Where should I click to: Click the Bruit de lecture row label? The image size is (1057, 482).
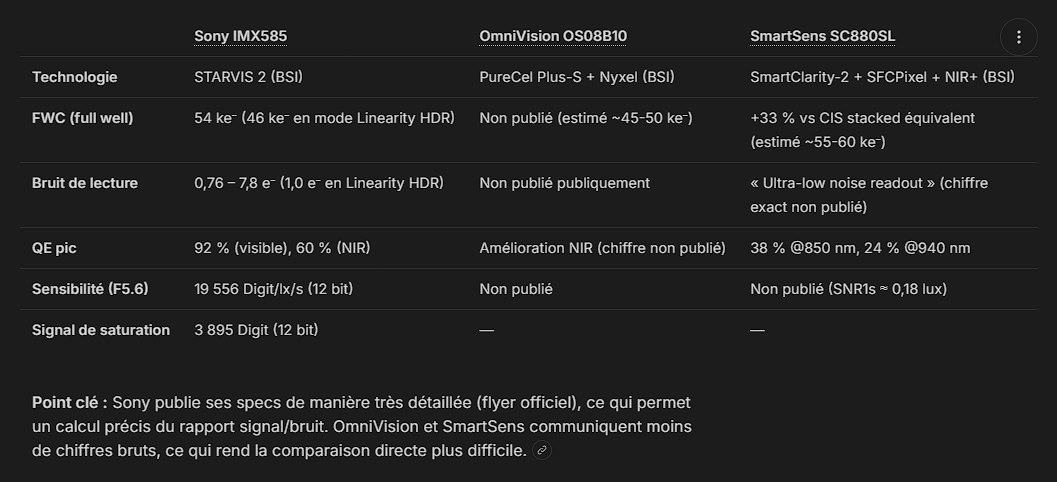pyautogui.click(x=85, y=183)
